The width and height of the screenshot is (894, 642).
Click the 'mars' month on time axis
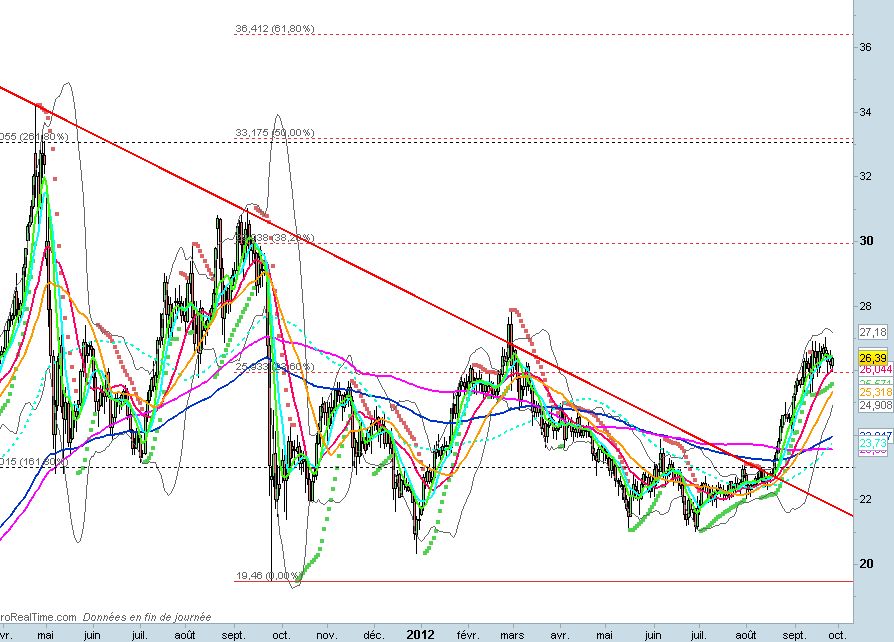coord(512,635)
